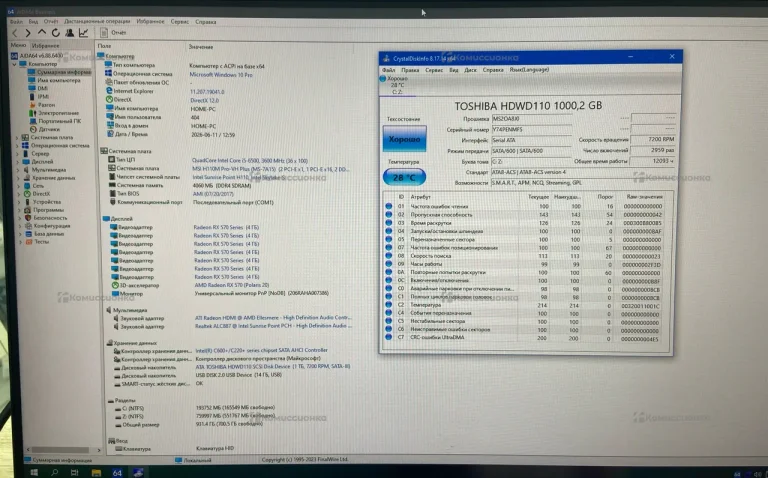Expand the Сеть tree node
This screenshot has width=768, height=478.
tap(19, 186)
